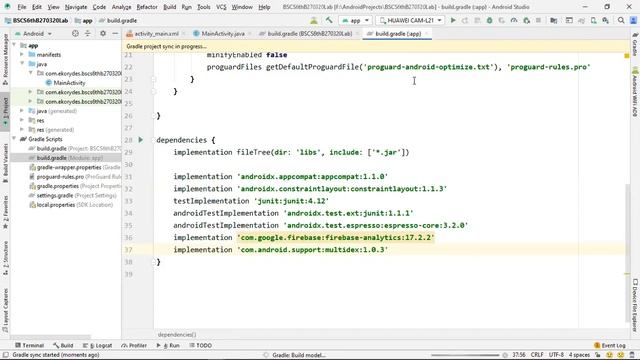The image size is (640, 360).
Task: Switch to the activity_main.xml tab
Action: [x=156, y=34]
